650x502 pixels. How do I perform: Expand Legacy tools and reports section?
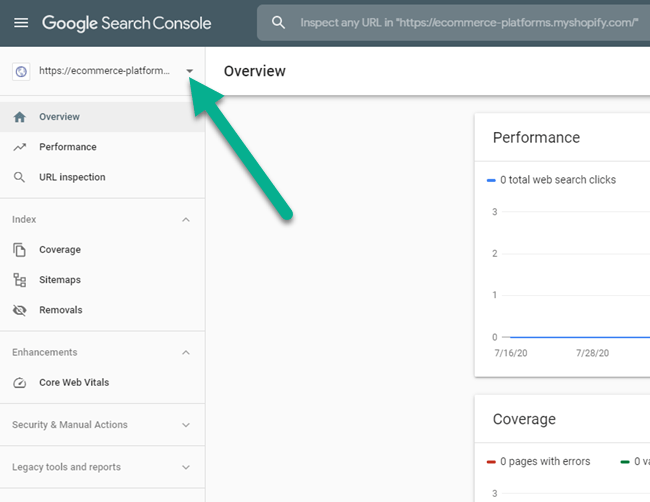186,467
